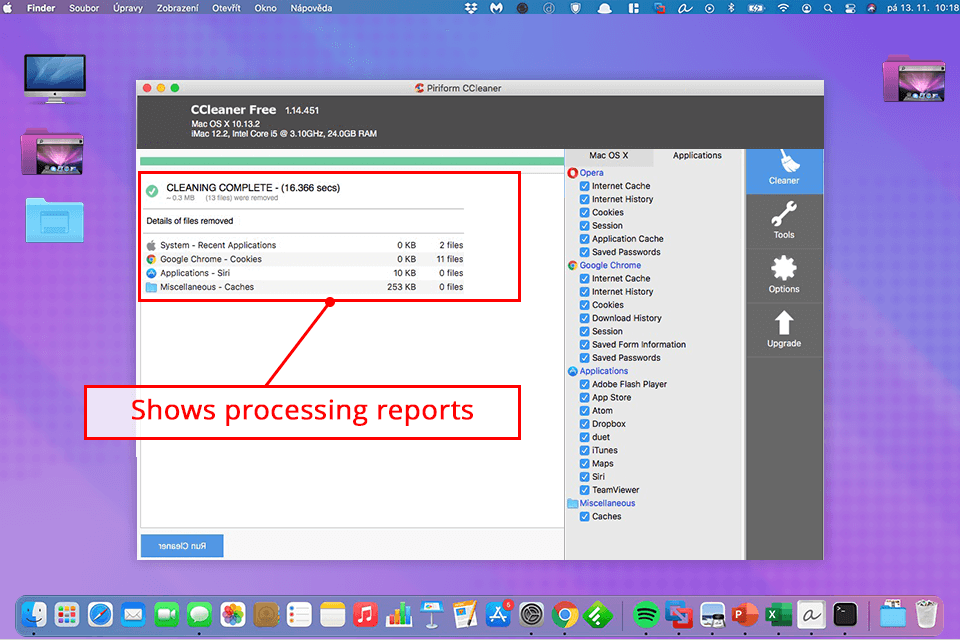Image resolution: width=960 pixels, height=640 pixels.
Task: Uncheck Opera Application Cache
Action: (585, 239)
